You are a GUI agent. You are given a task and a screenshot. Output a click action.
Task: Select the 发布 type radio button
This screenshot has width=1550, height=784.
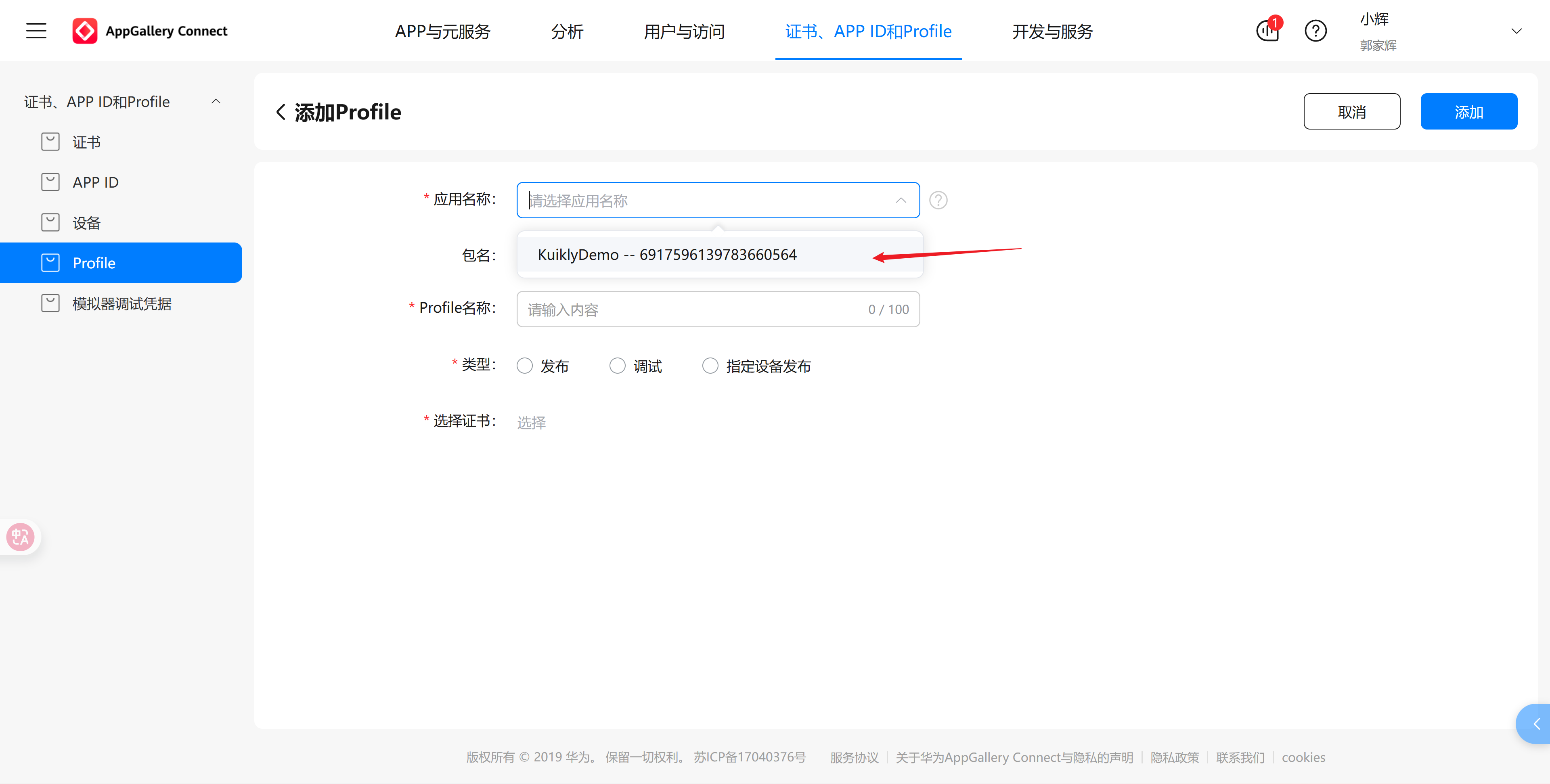524,365
